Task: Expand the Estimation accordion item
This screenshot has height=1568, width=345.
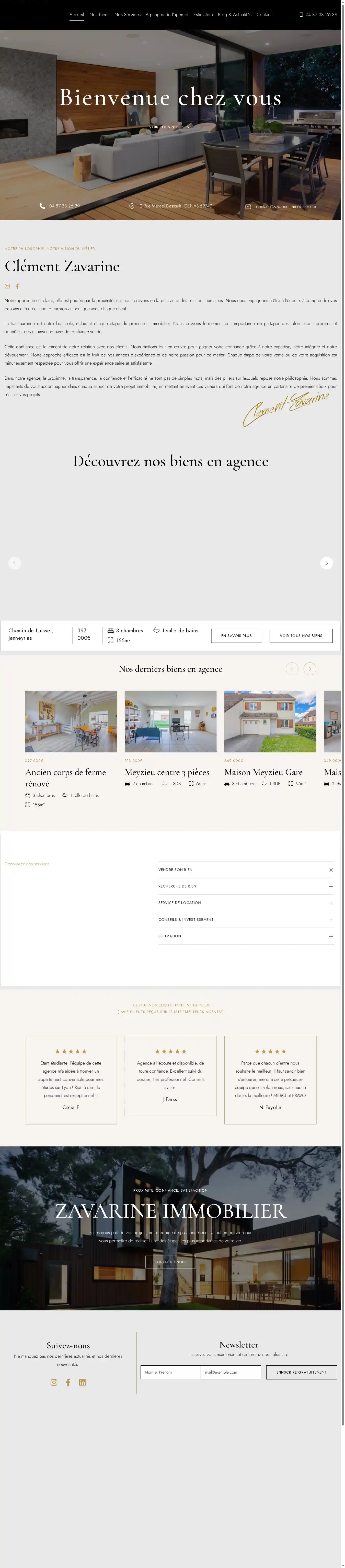Action: pos(330,936)
